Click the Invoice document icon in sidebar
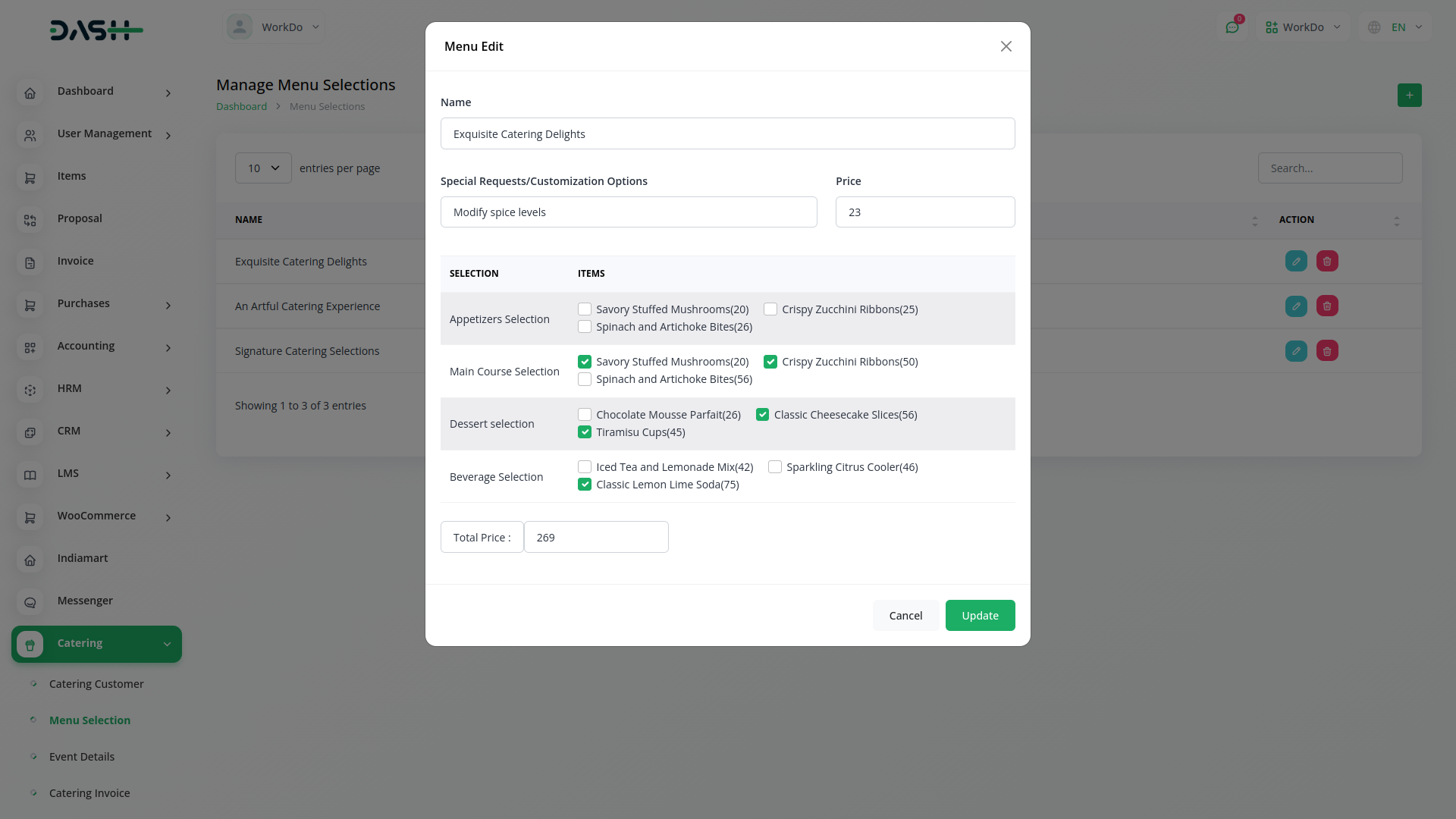Image resolution: width=1456 pixels, height=819 pixels. point(30,262)
